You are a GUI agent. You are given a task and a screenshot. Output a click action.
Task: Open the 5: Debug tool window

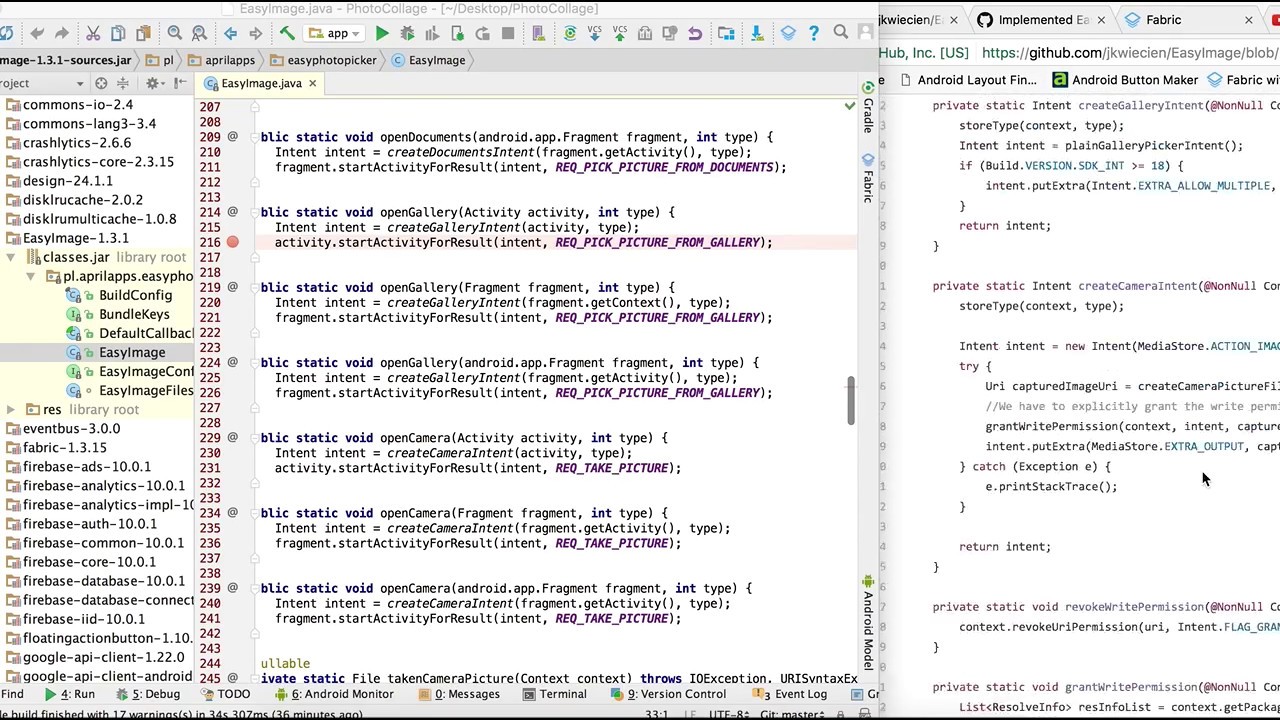click(154, 694)
